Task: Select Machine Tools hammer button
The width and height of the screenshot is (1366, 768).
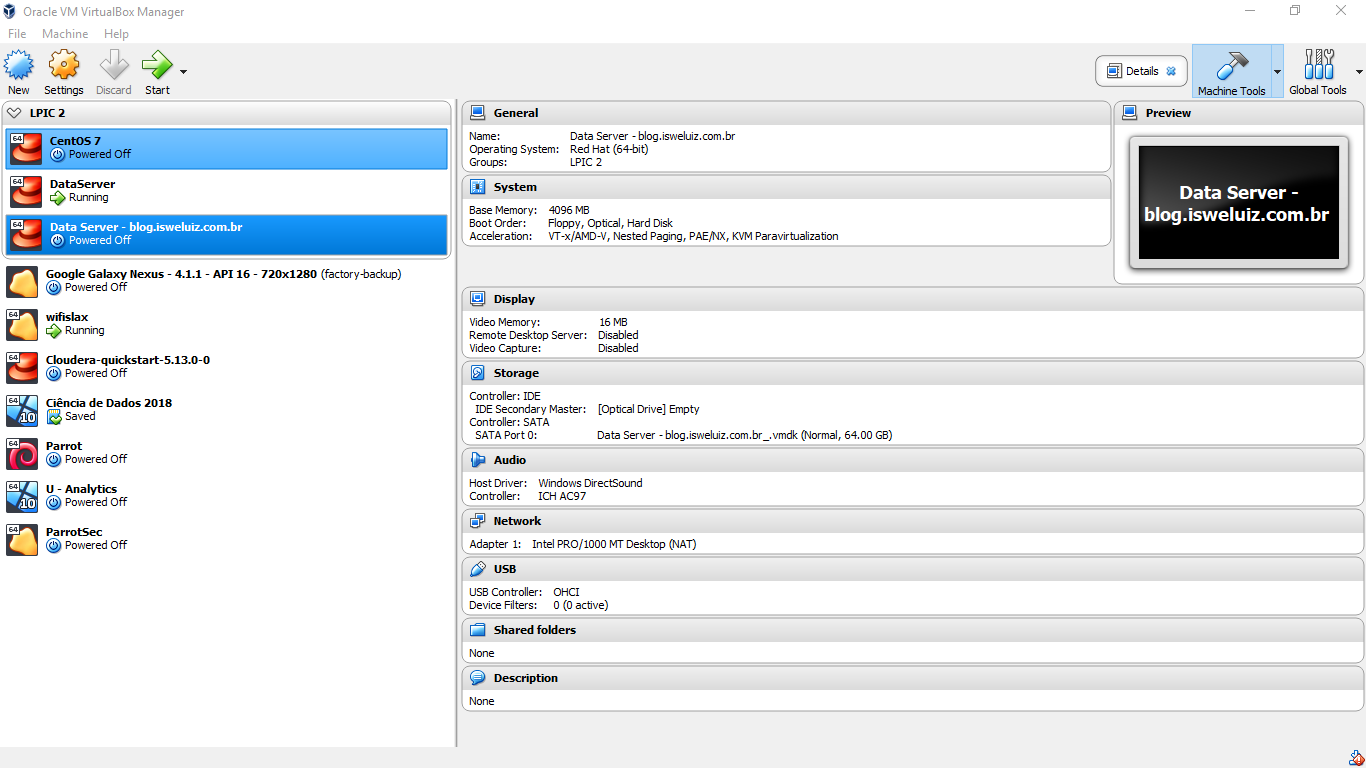Action: pyautogui.click(x=1231, y=71)
